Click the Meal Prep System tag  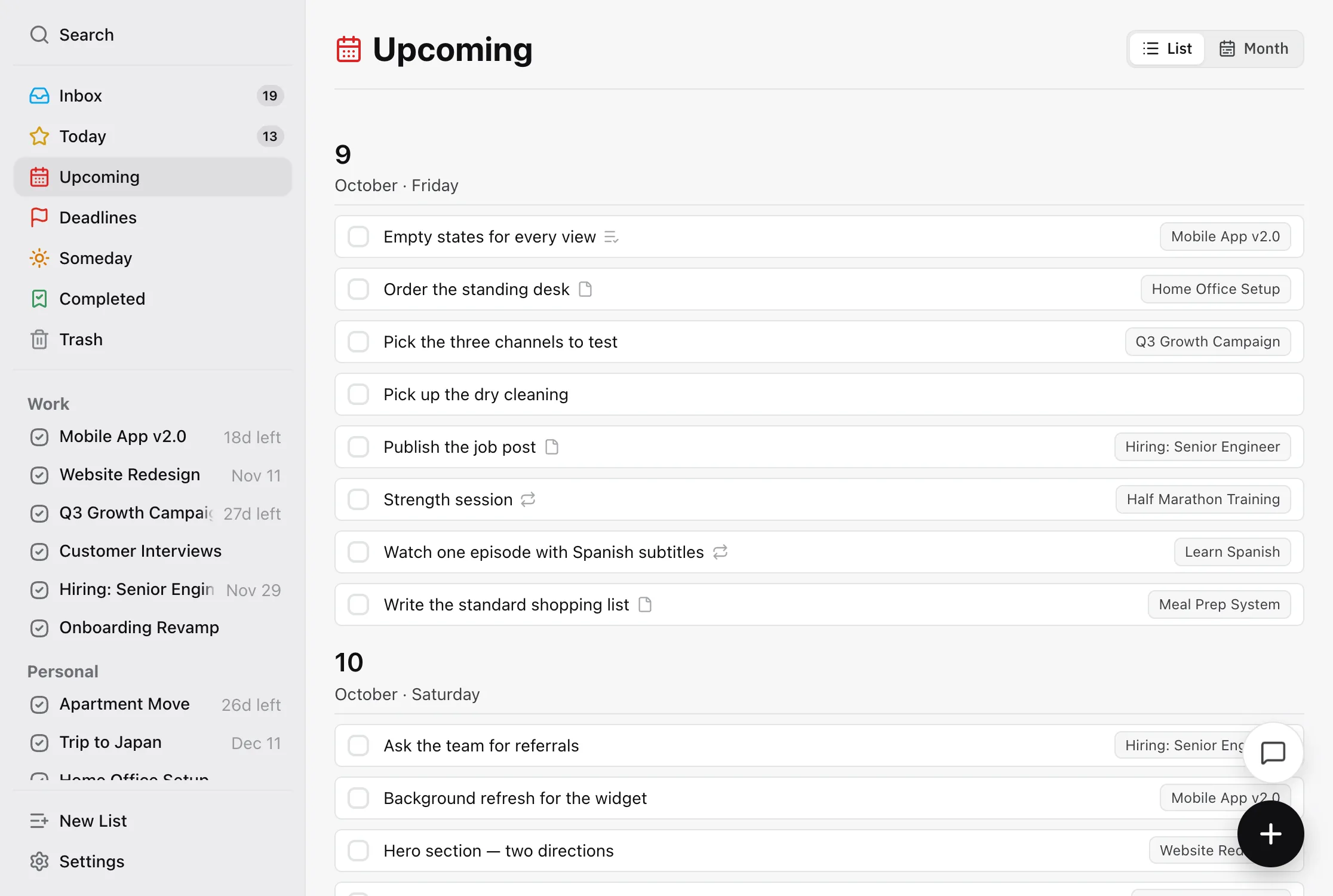coord(1219,605)
